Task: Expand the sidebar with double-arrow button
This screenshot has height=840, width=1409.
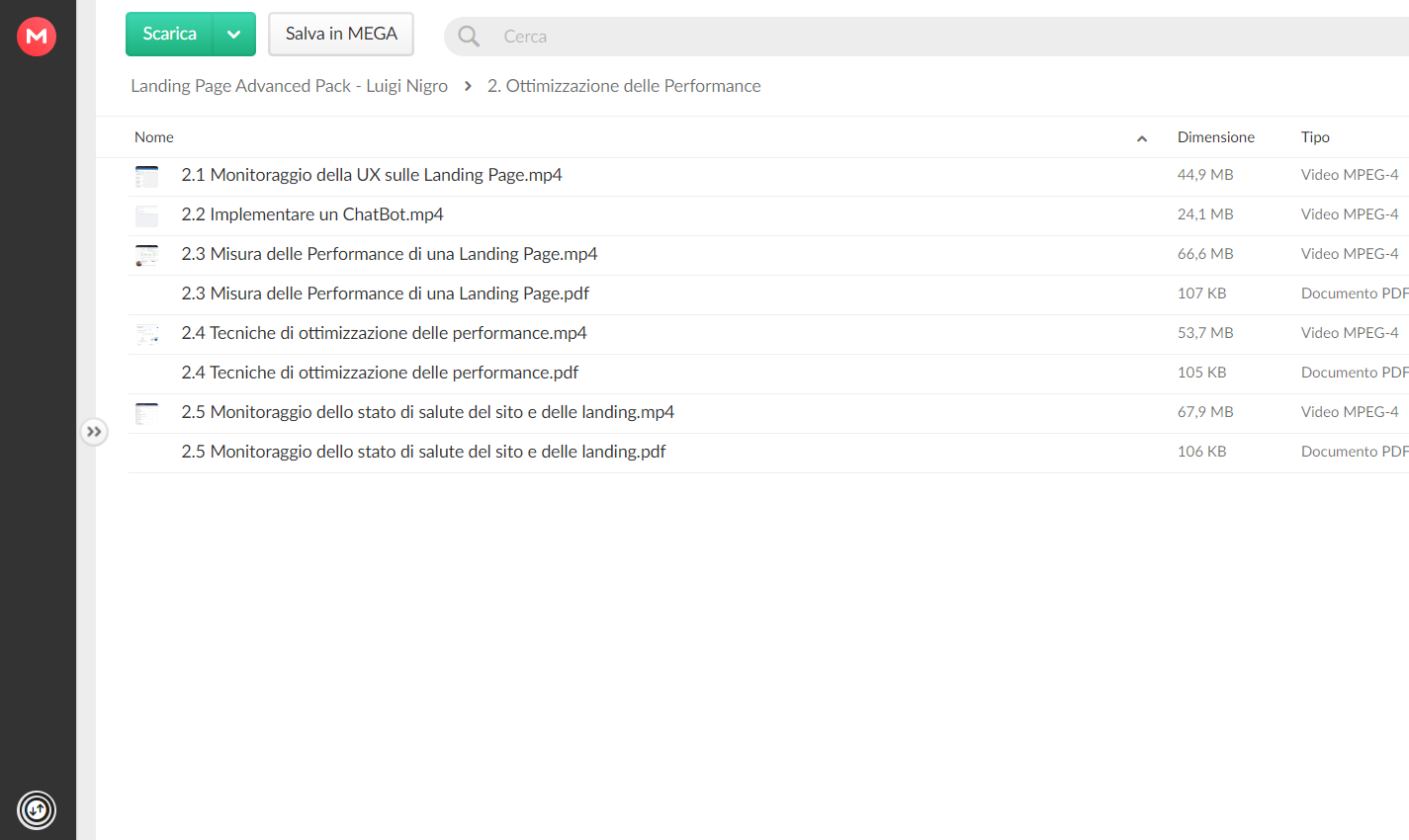Action: (x=94, y=432)
